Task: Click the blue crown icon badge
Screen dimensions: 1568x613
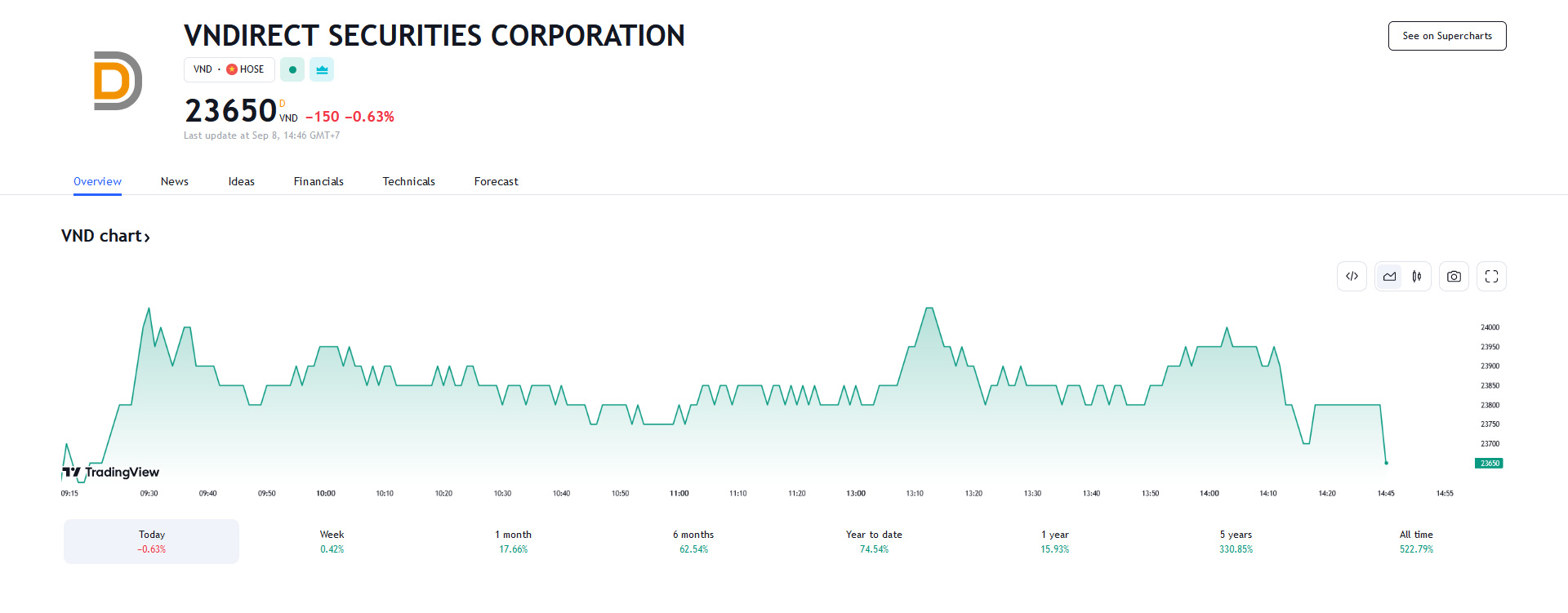Action: pyautogui.click(x=322, y=69)
